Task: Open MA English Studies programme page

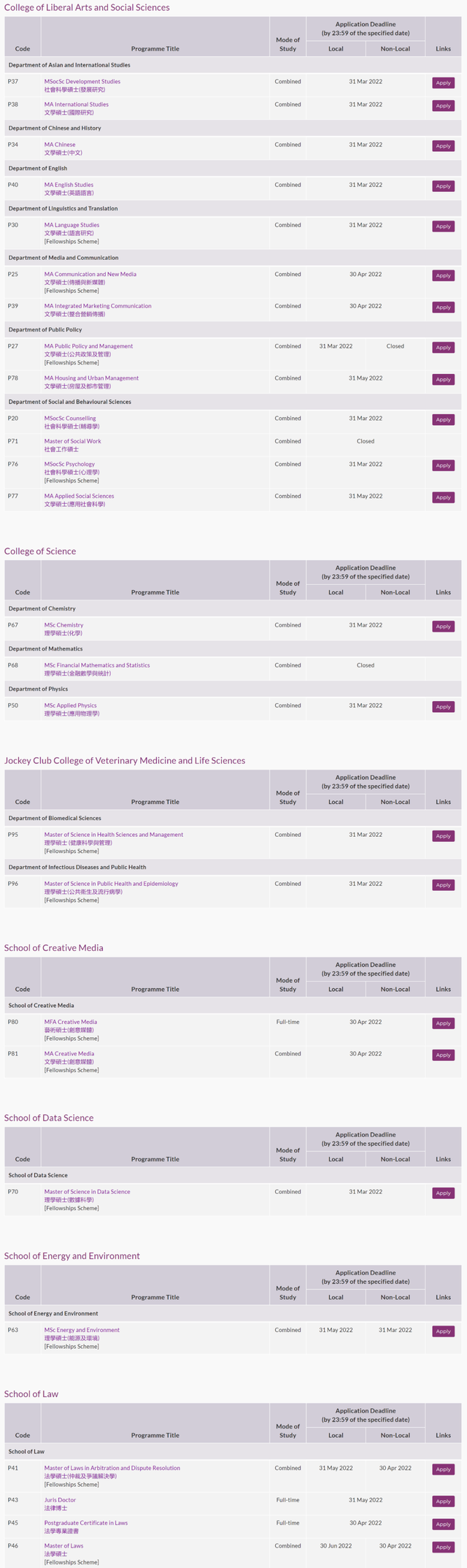Action: (69, 185)
